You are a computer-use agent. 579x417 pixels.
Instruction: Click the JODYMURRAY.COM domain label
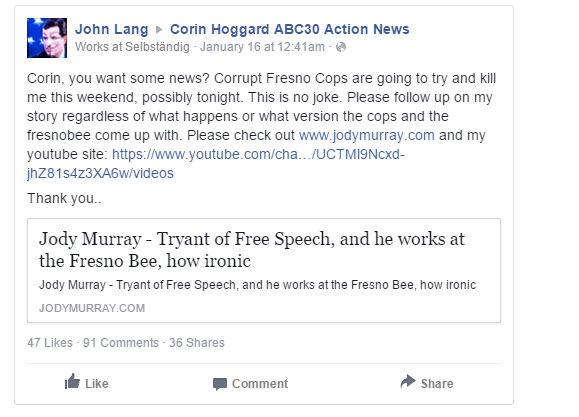coord(92,308)
